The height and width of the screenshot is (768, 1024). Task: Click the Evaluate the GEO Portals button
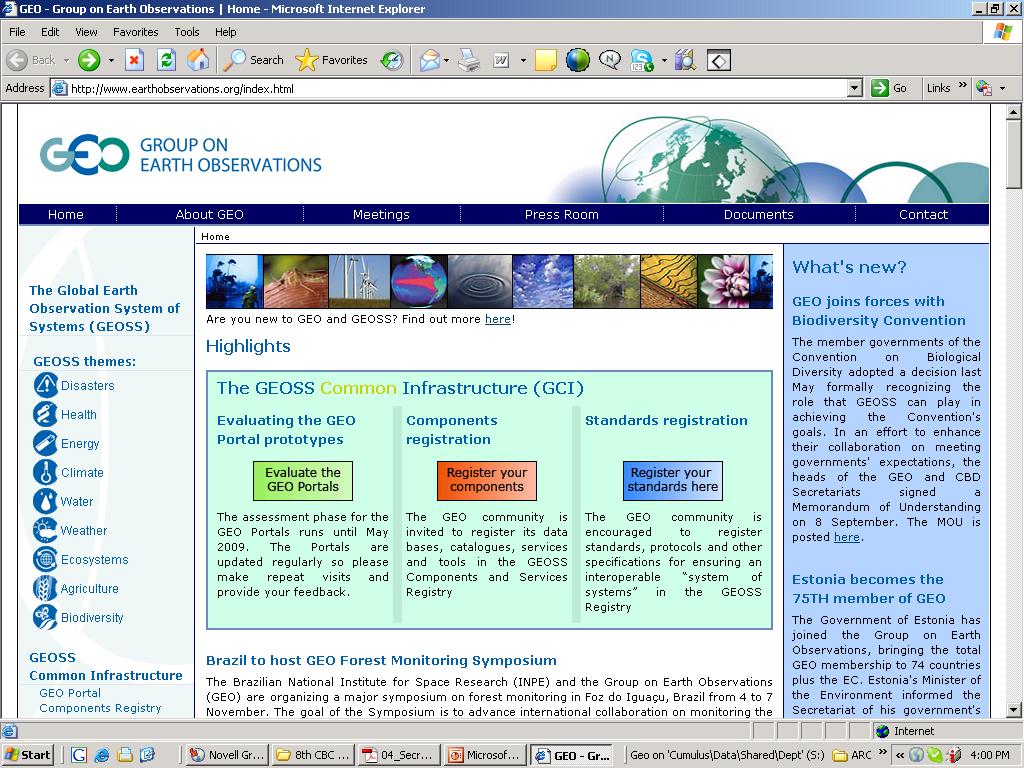(x=302, y=480)
